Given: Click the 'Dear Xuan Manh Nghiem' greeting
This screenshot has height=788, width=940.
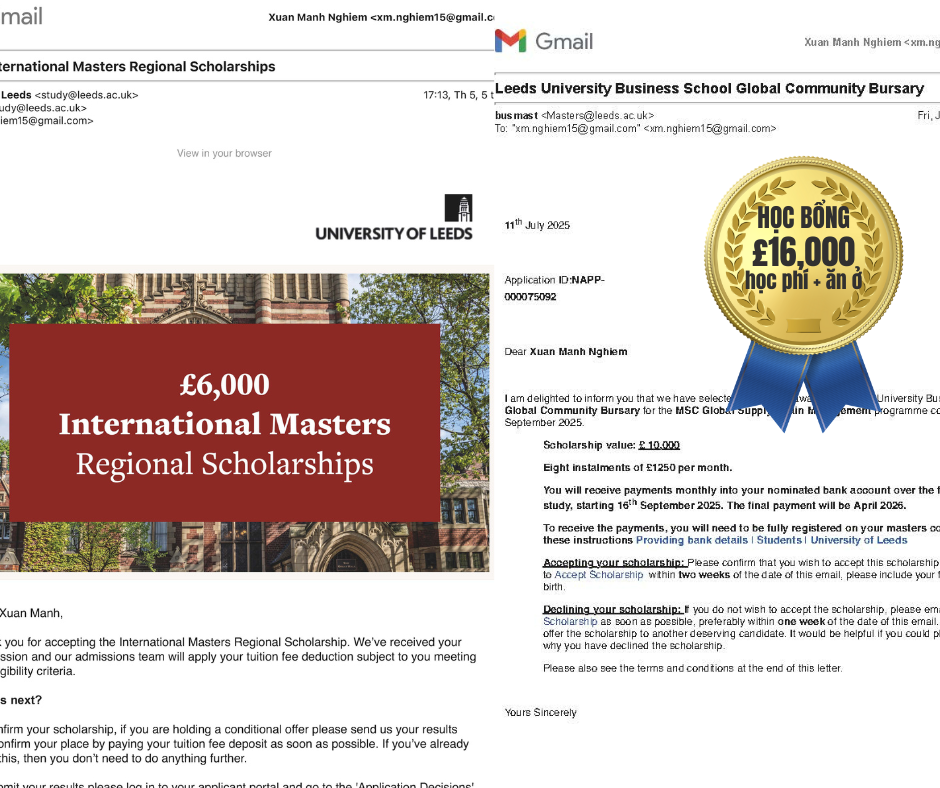Looking at the screenshot, I should pyautogui.click(x=566, y=351).
